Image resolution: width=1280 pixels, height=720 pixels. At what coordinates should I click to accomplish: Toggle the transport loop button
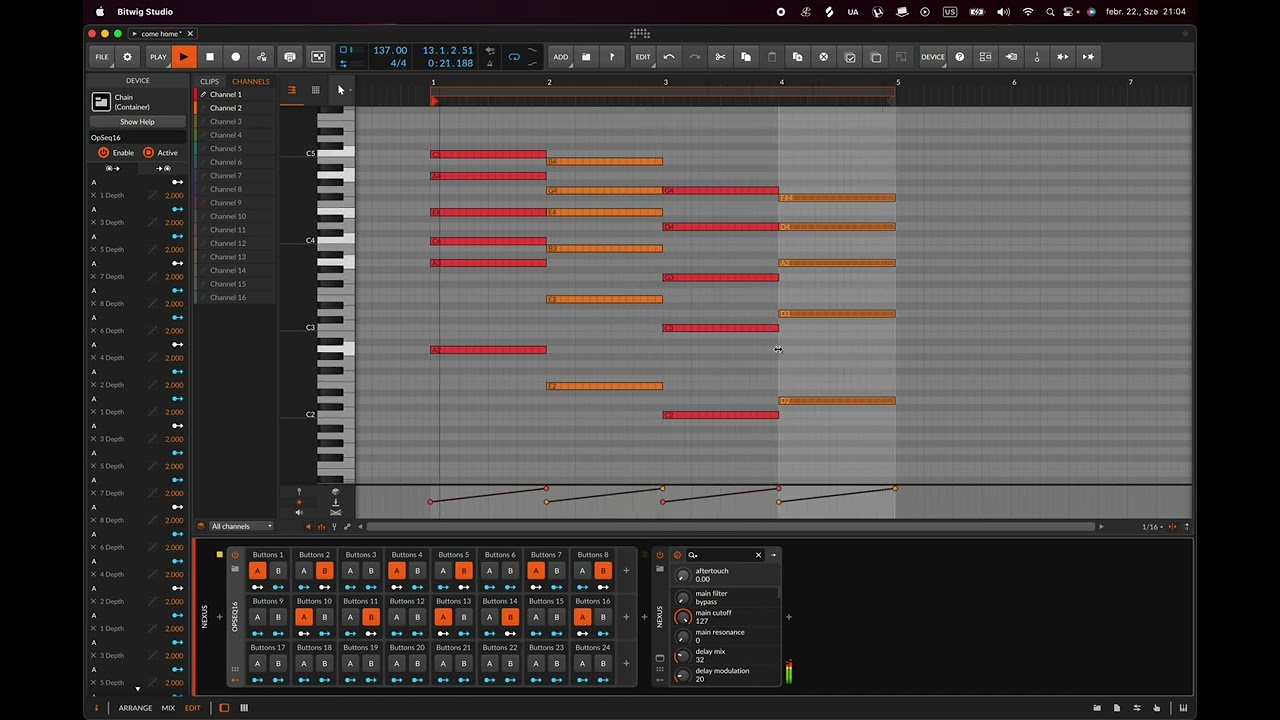tap(514, 57)
